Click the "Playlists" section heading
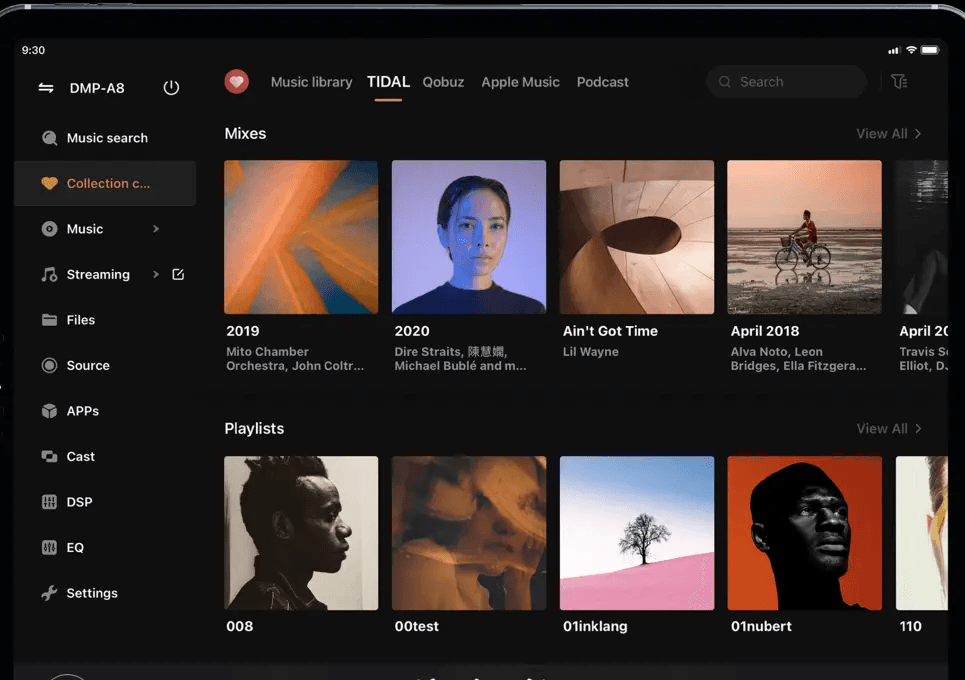This screenshot has width=965, height=680. coord(254,428)
